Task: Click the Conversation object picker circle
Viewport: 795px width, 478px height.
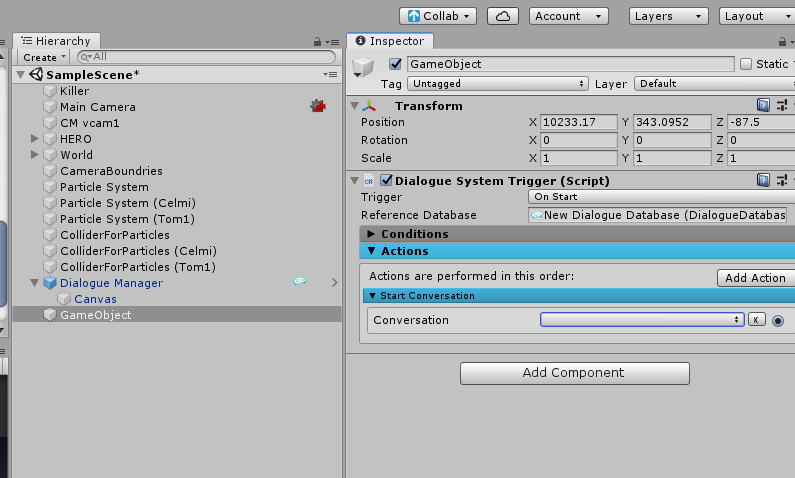Action: coord(778,320)
